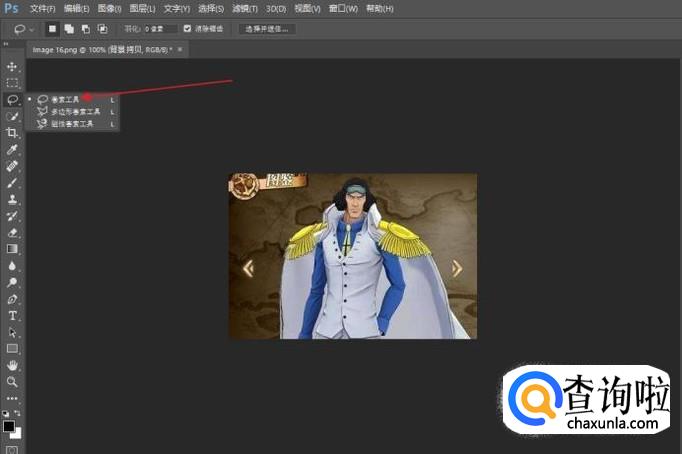Close the Image 16.png document tab

(180, 50)
